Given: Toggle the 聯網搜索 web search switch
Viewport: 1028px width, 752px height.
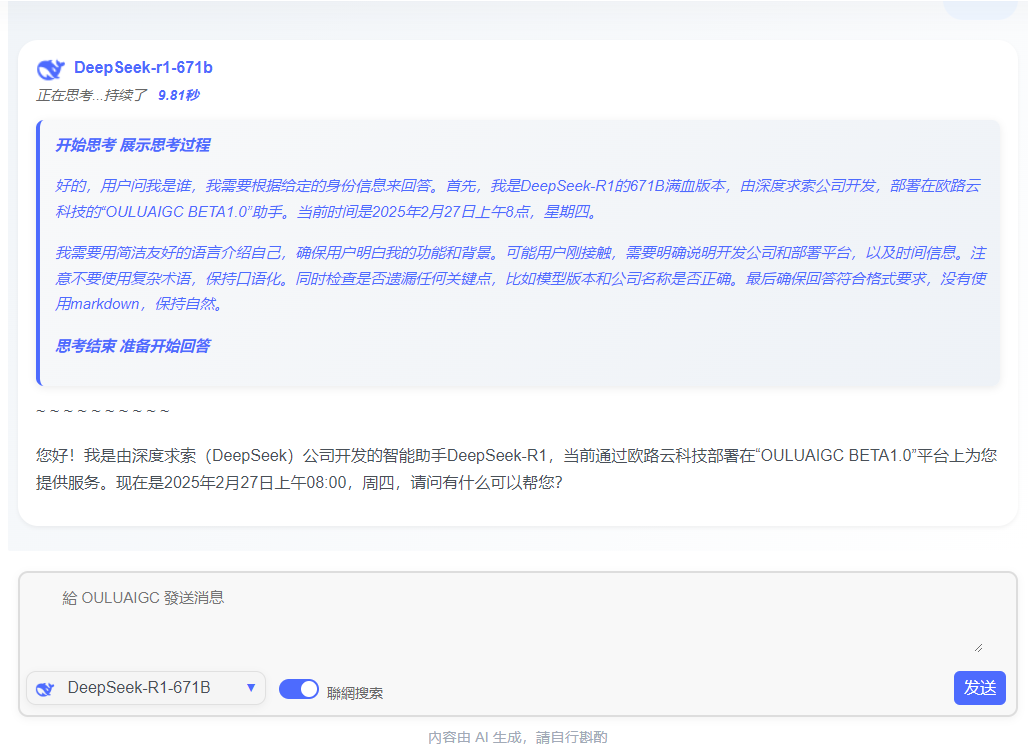Looking at the screenshot, I should 299,689.
